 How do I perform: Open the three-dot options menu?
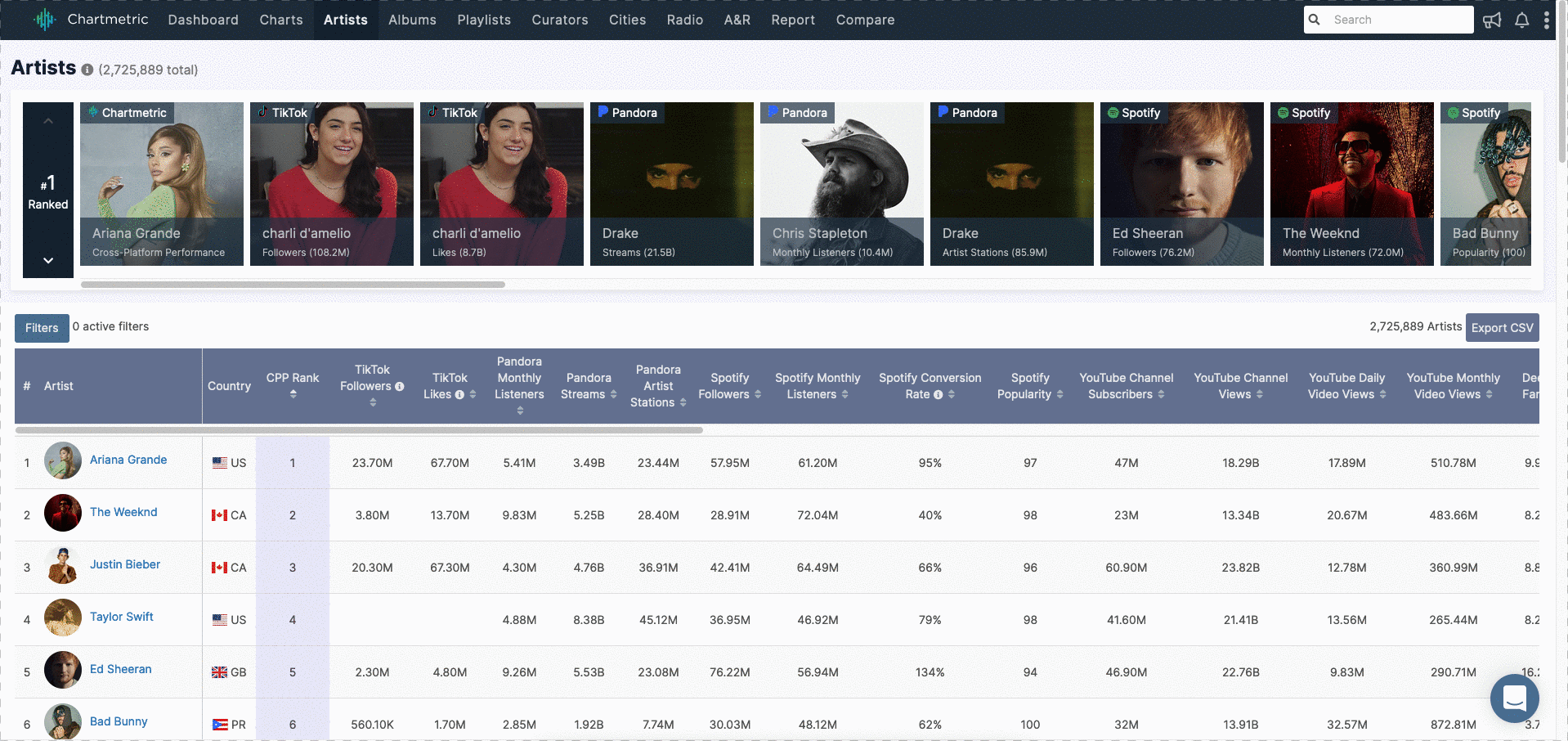click(1546, 20)
